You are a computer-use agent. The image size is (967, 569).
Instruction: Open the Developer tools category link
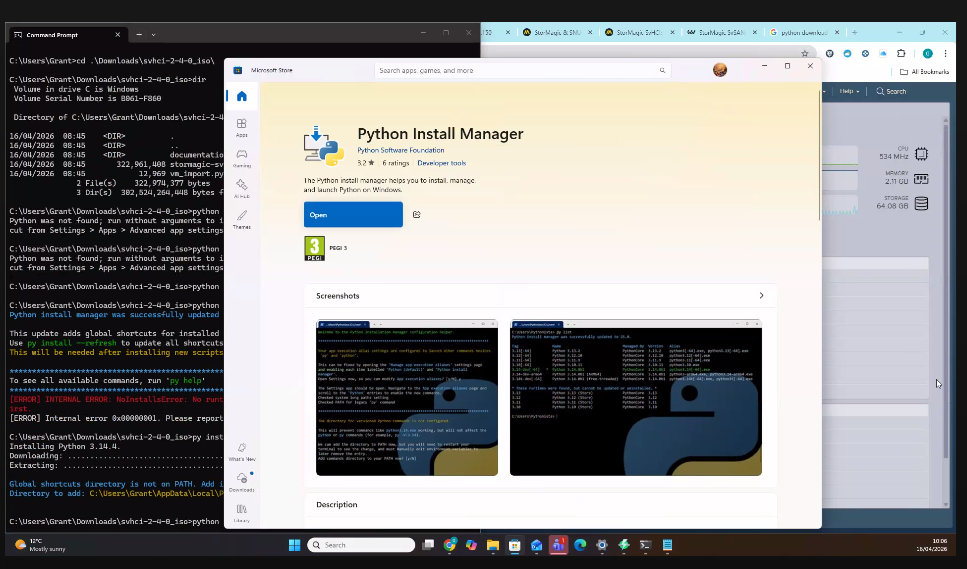442,163
